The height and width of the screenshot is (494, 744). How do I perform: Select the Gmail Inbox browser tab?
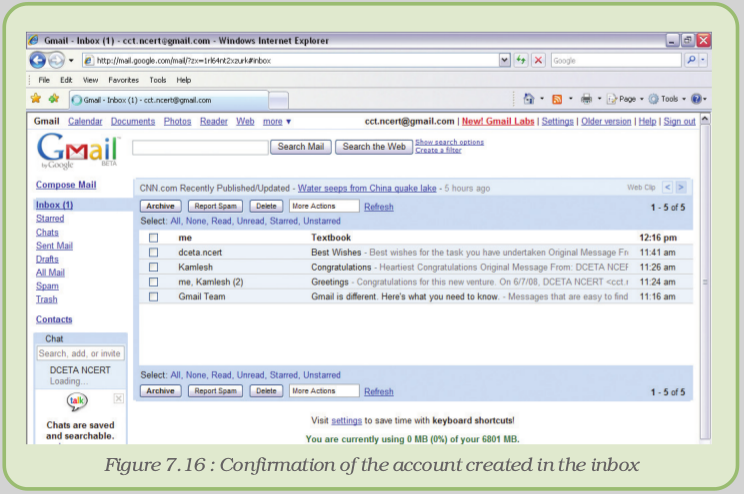[x=168, y=100]
